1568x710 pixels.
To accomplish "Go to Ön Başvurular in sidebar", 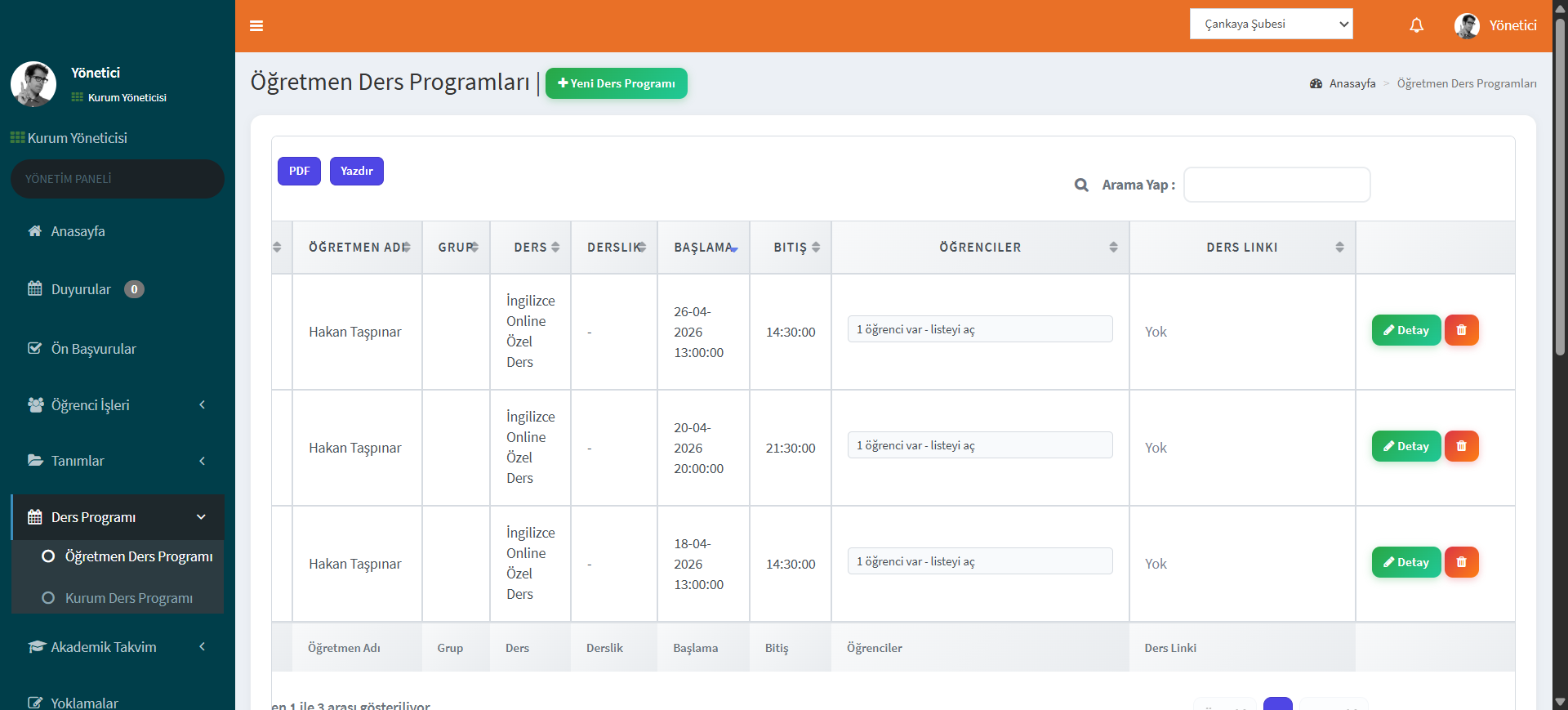I will click(x=93, y=349).
